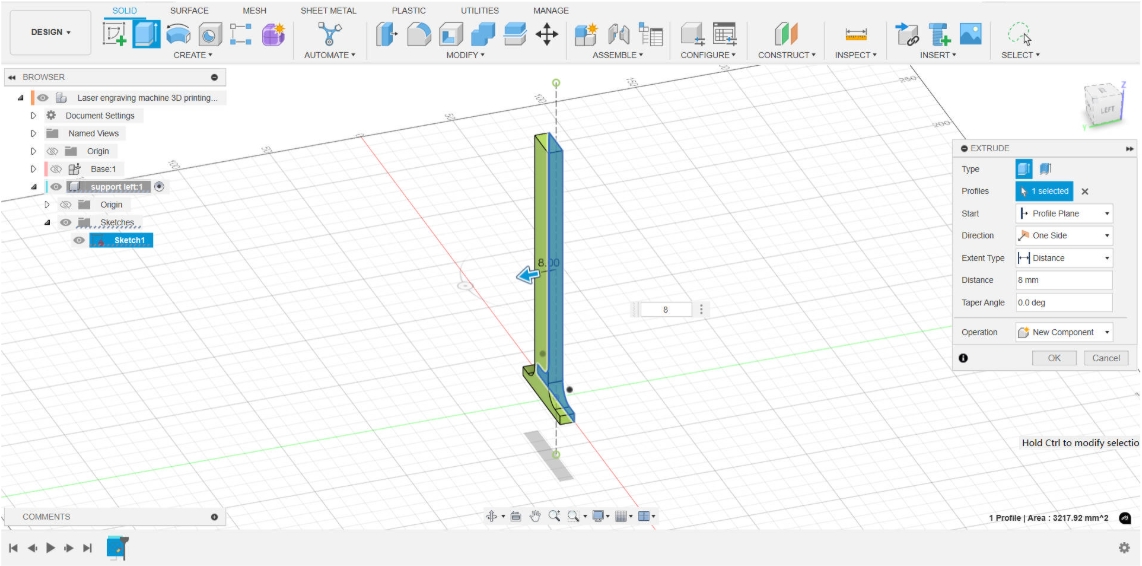Toggle visibility of top Origin folder
The height and width of the screenshot is (566, 1142).
click(52, 151)
